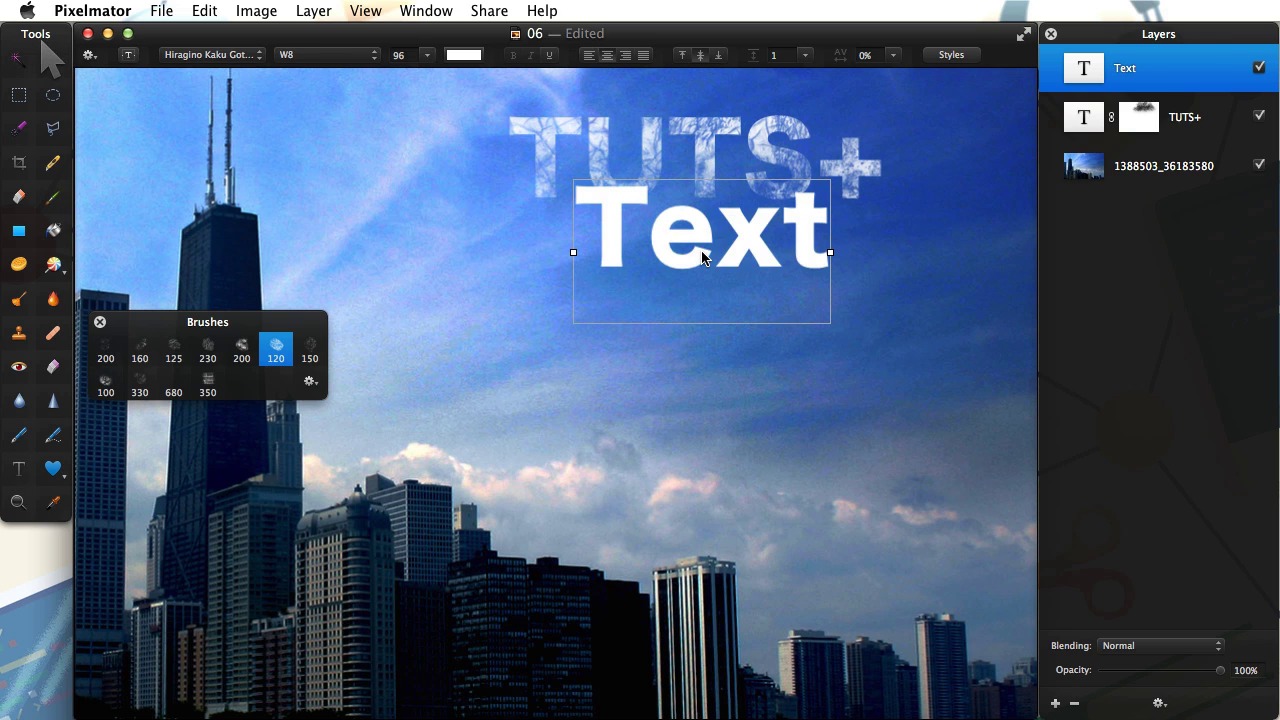Close the Layers panel
Image resolution: width=1280 pixels, height=720 pixels.
click(1051, 34)
